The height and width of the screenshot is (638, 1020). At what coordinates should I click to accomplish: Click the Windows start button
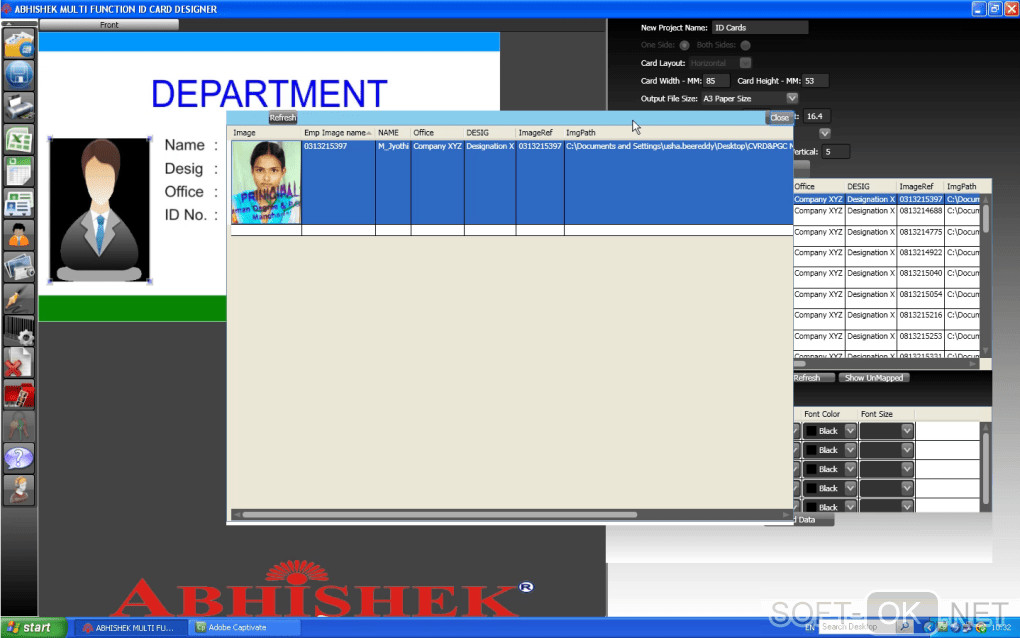coord(33,628)
